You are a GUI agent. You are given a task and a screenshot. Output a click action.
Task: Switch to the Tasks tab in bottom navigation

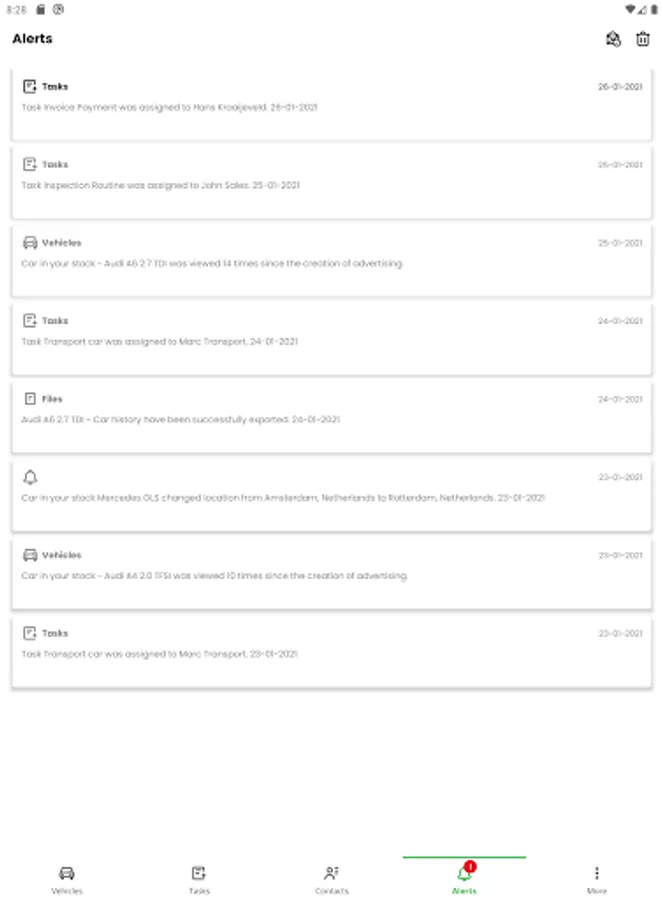tap(199, 878)
